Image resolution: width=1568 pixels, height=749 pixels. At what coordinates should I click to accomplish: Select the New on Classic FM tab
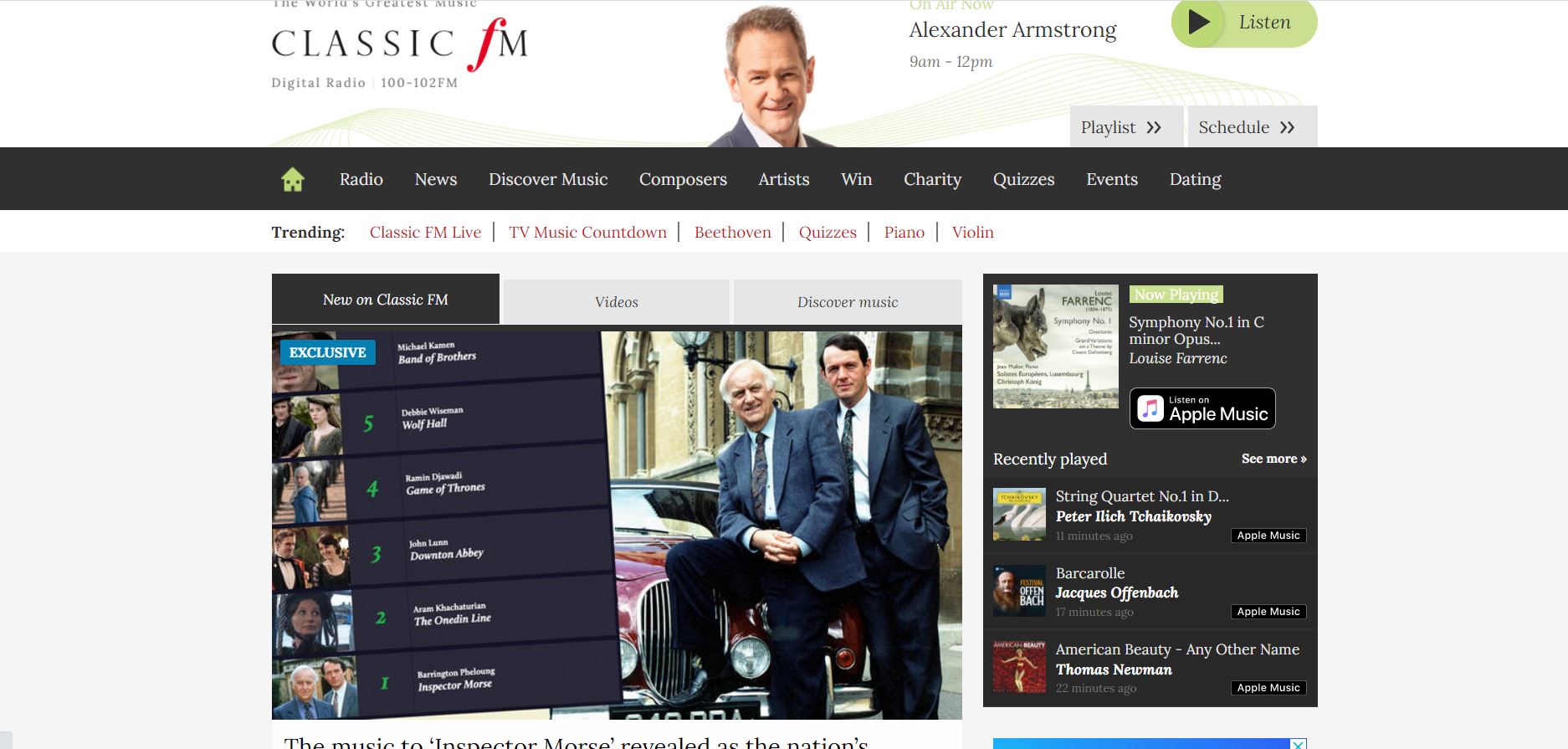(385, 300)
